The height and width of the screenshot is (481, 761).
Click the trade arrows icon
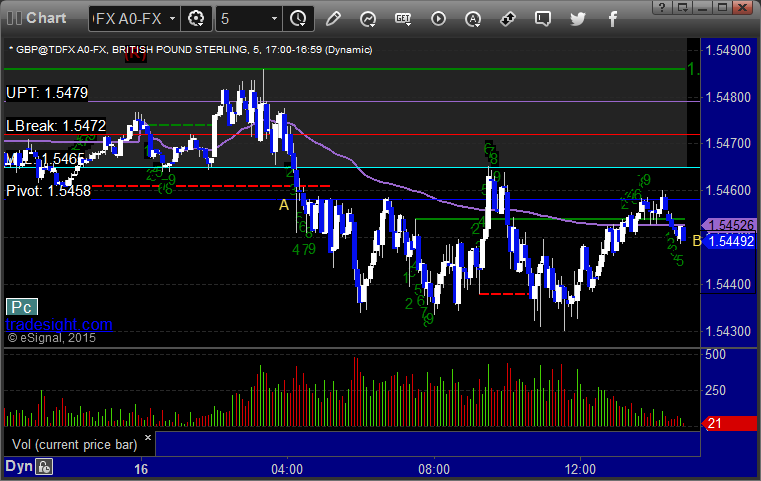click(x=508, y=19)
